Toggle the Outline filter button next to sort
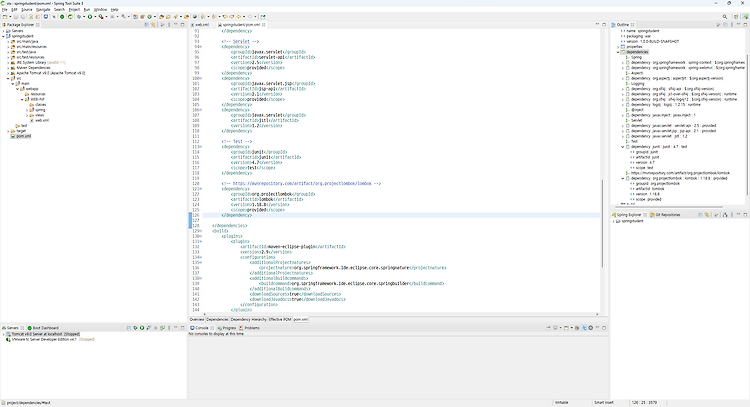This screenshot has height=407, width=750. pos(725,24)
